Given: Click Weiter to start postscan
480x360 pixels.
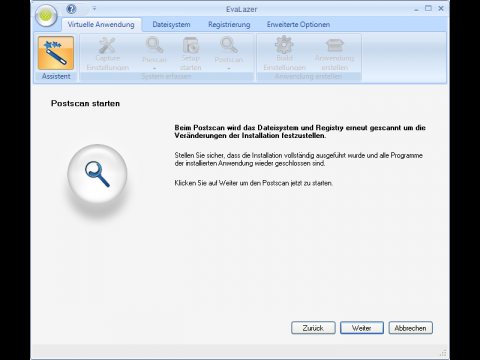Looking at the screenshot, I should [362, 328].
